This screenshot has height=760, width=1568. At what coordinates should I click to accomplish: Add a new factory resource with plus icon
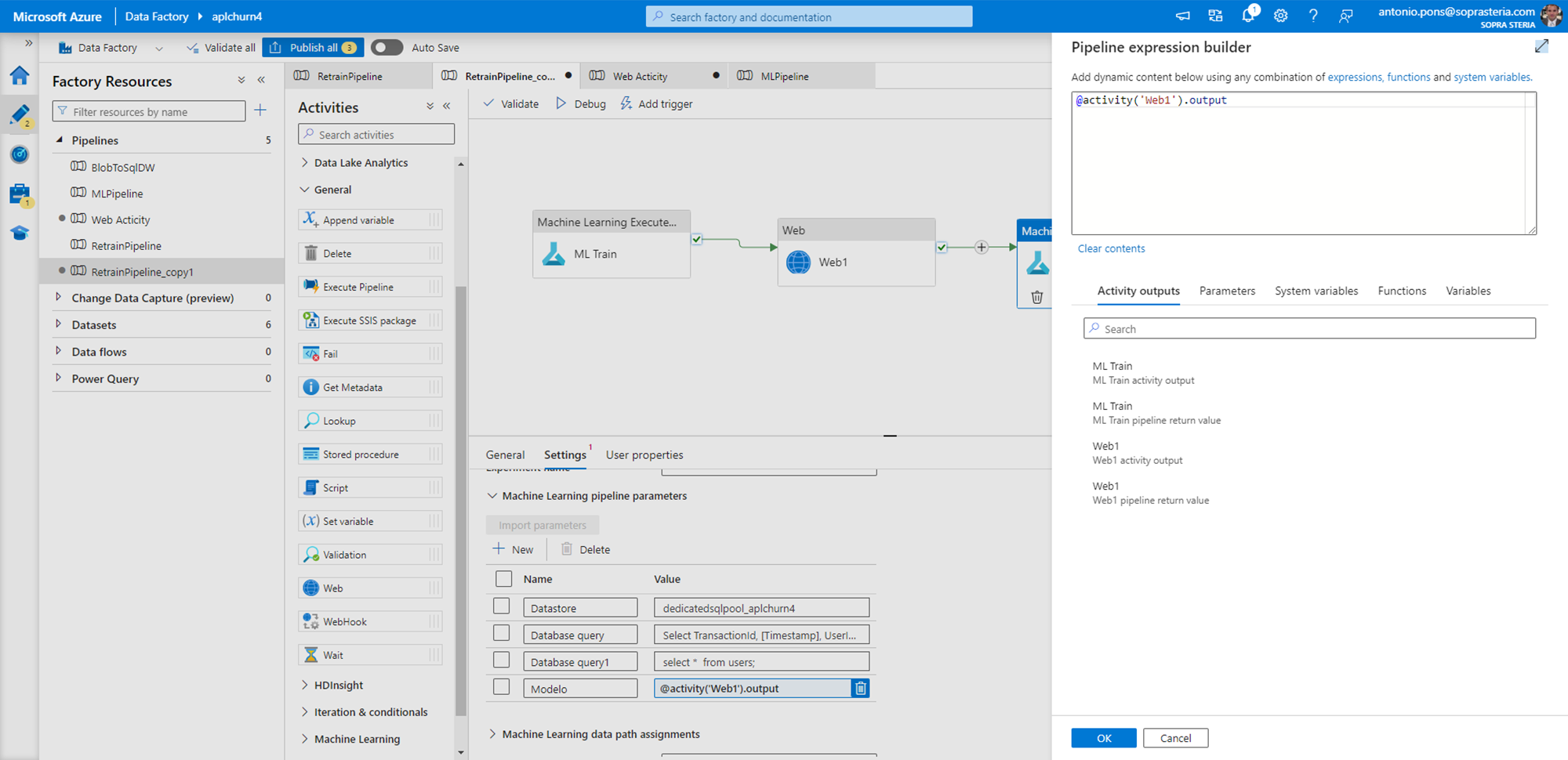tap(260, 110)
